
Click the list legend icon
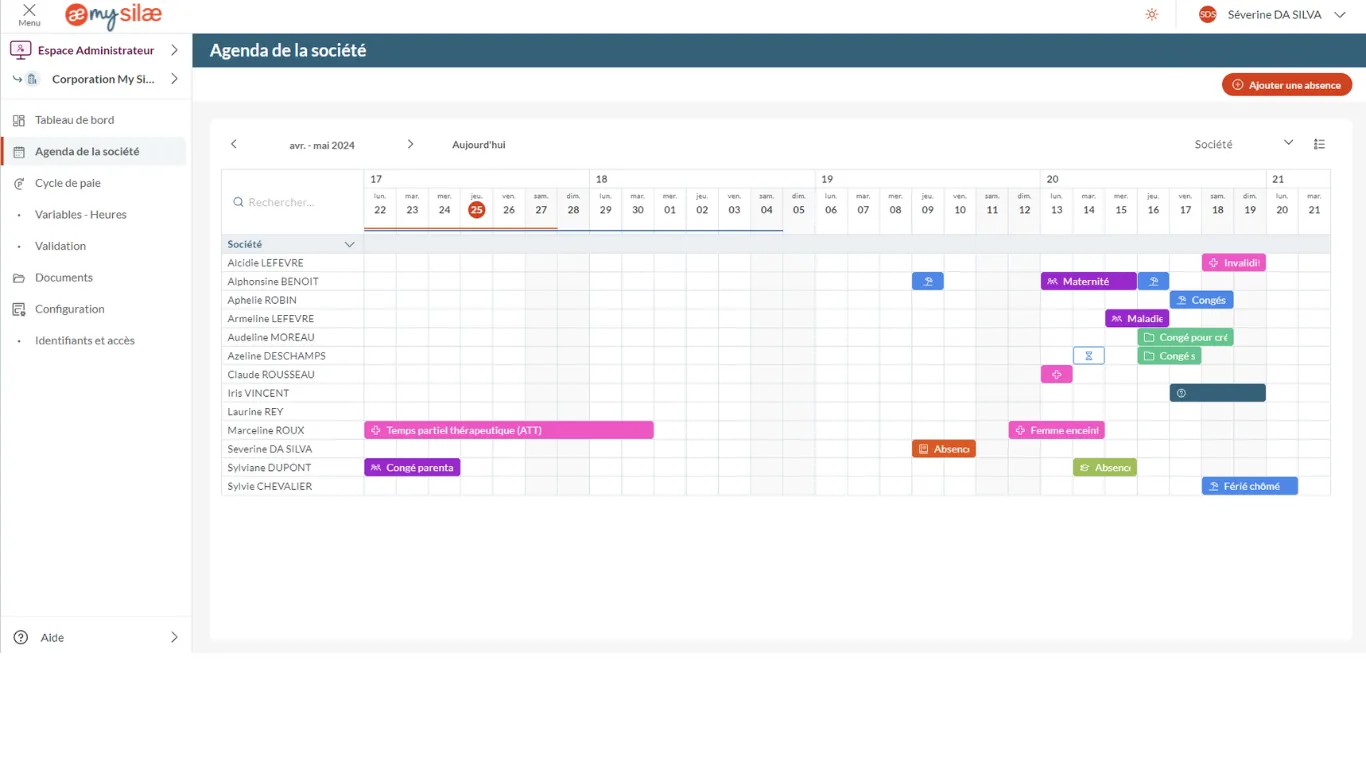click(x=1319, y=144)
